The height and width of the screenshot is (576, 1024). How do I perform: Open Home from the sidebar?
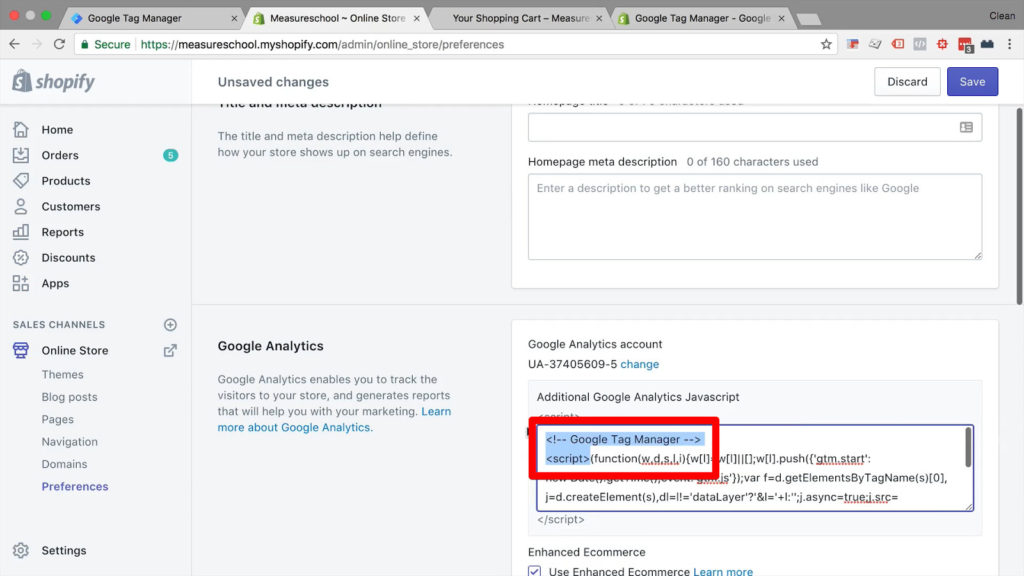coord(57,130)
